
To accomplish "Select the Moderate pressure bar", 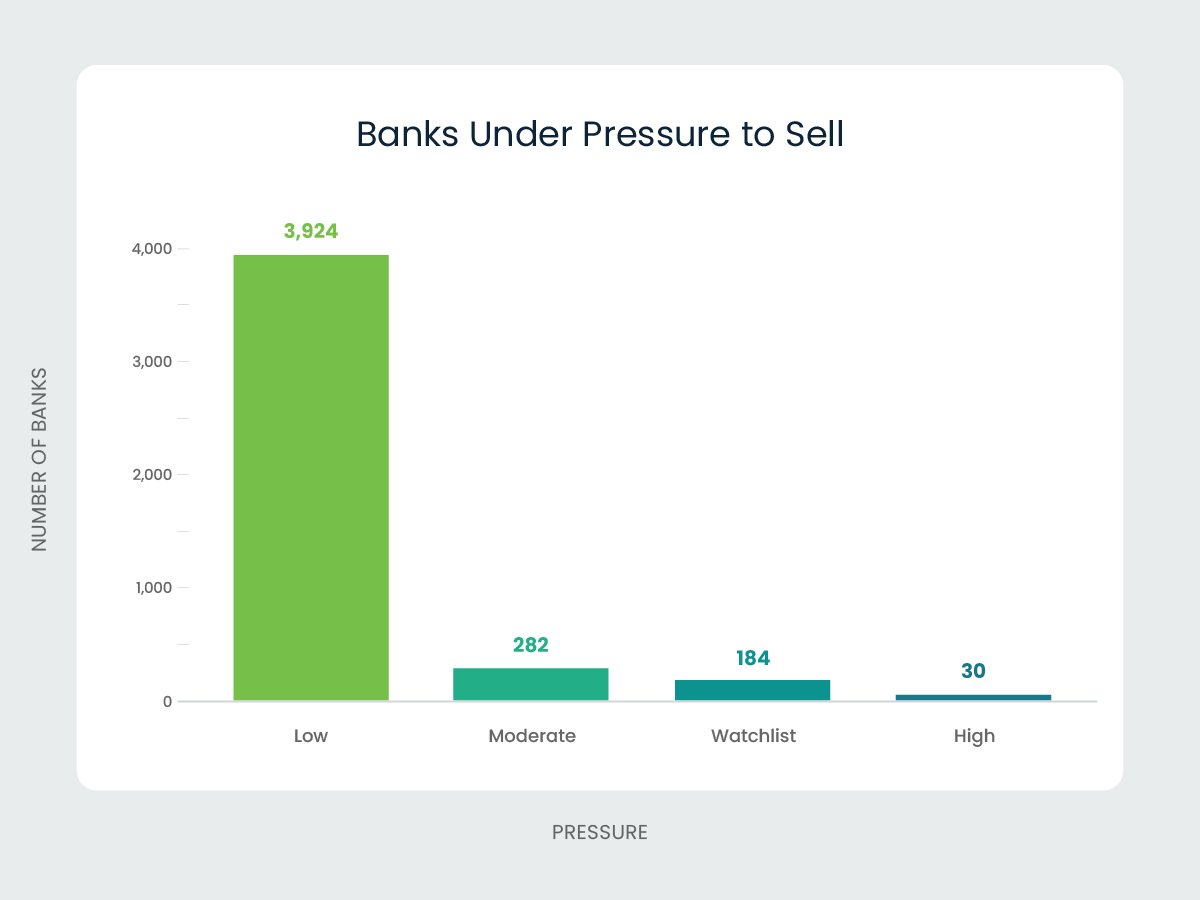I will point(531,684).
